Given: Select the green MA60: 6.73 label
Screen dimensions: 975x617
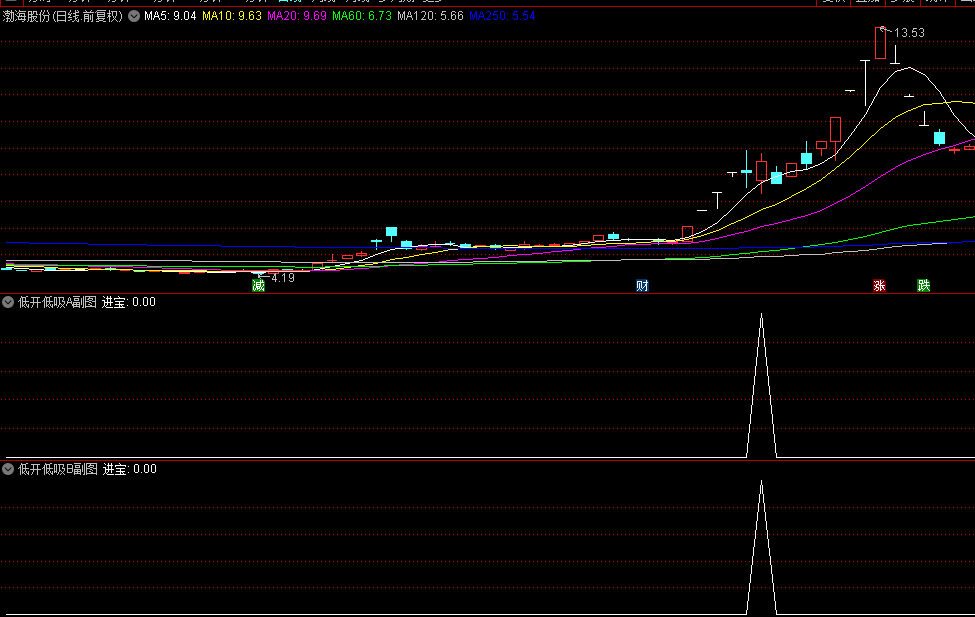Looking at the screenshot, I should [x=362, y=16].
